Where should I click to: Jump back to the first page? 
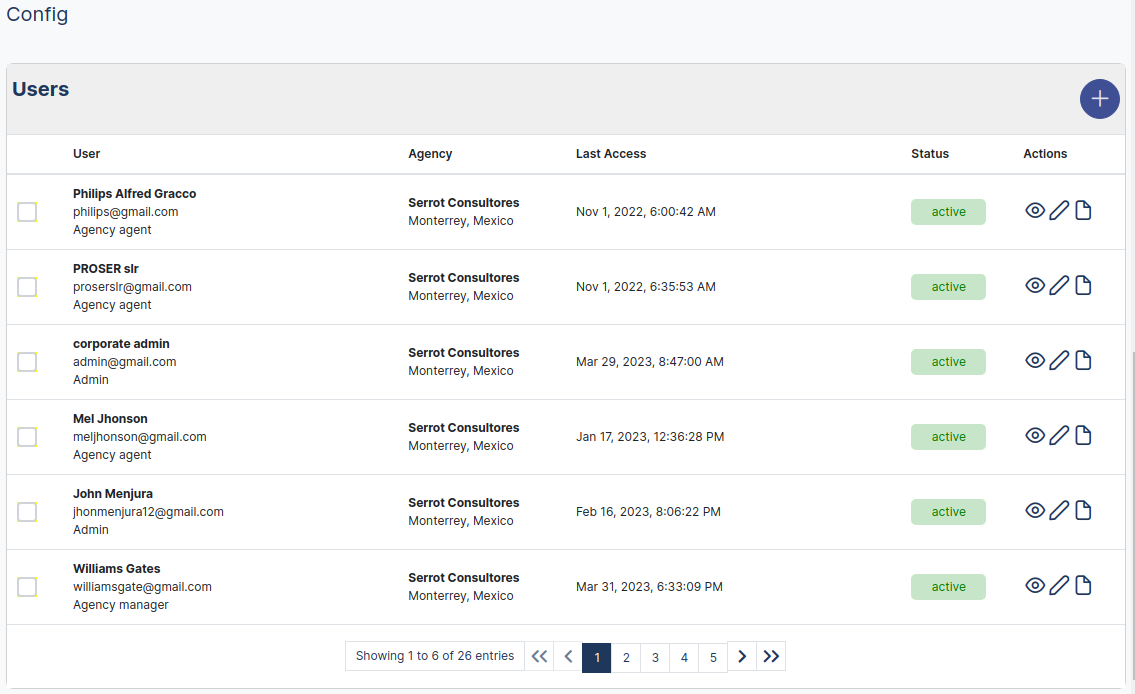539,656
